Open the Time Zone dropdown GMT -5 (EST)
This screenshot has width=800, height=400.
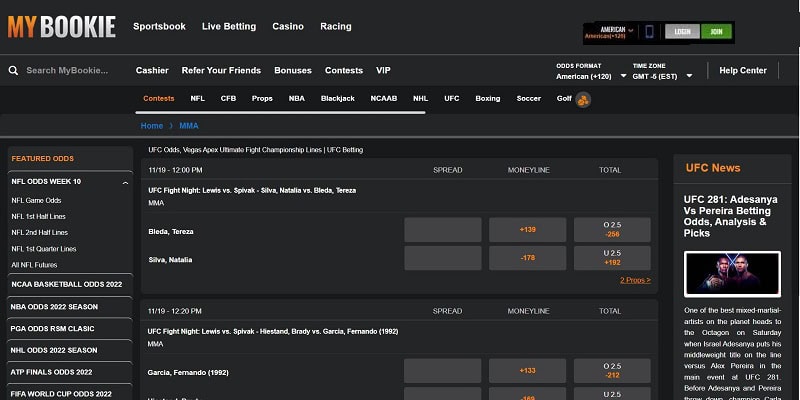(662, 76)
